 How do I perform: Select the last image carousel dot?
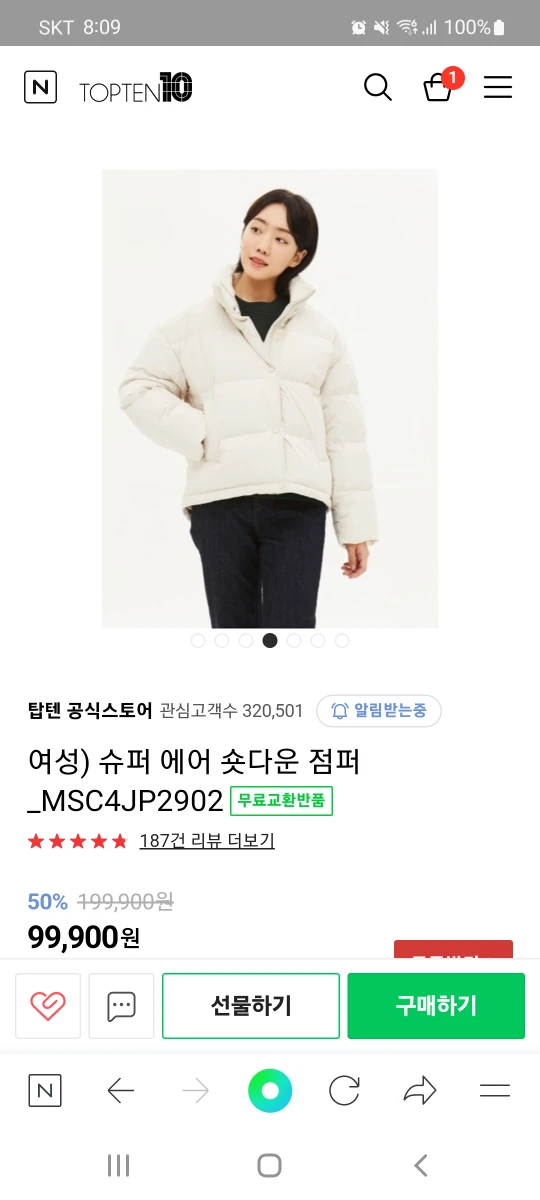tap(342, 641)
